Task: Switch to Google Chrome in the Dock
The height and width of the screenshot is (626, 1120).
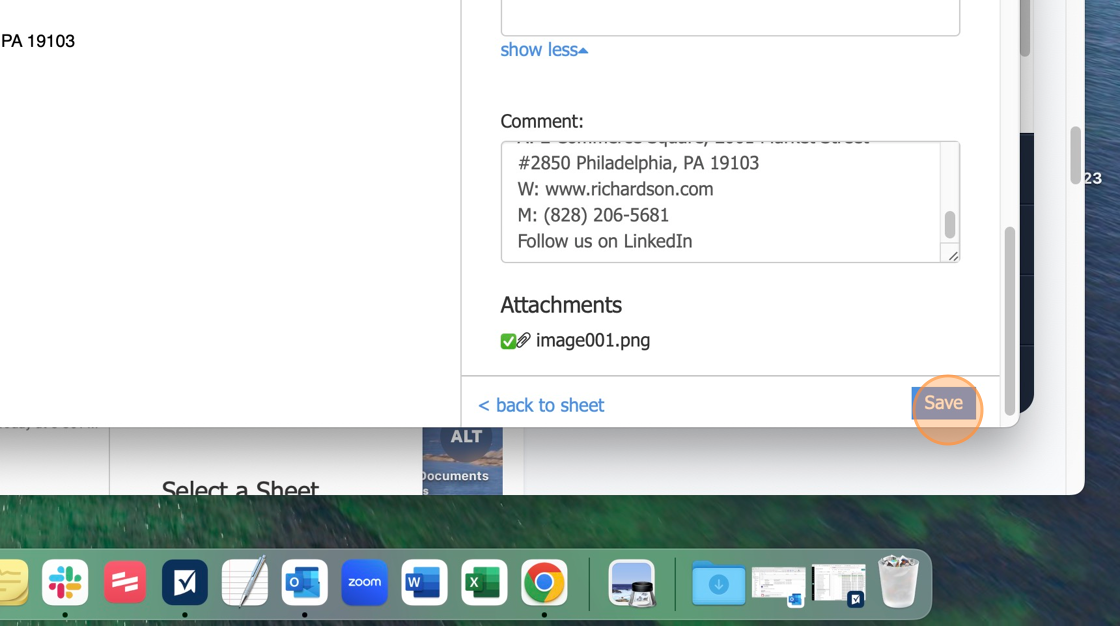Action: [544, 582]
